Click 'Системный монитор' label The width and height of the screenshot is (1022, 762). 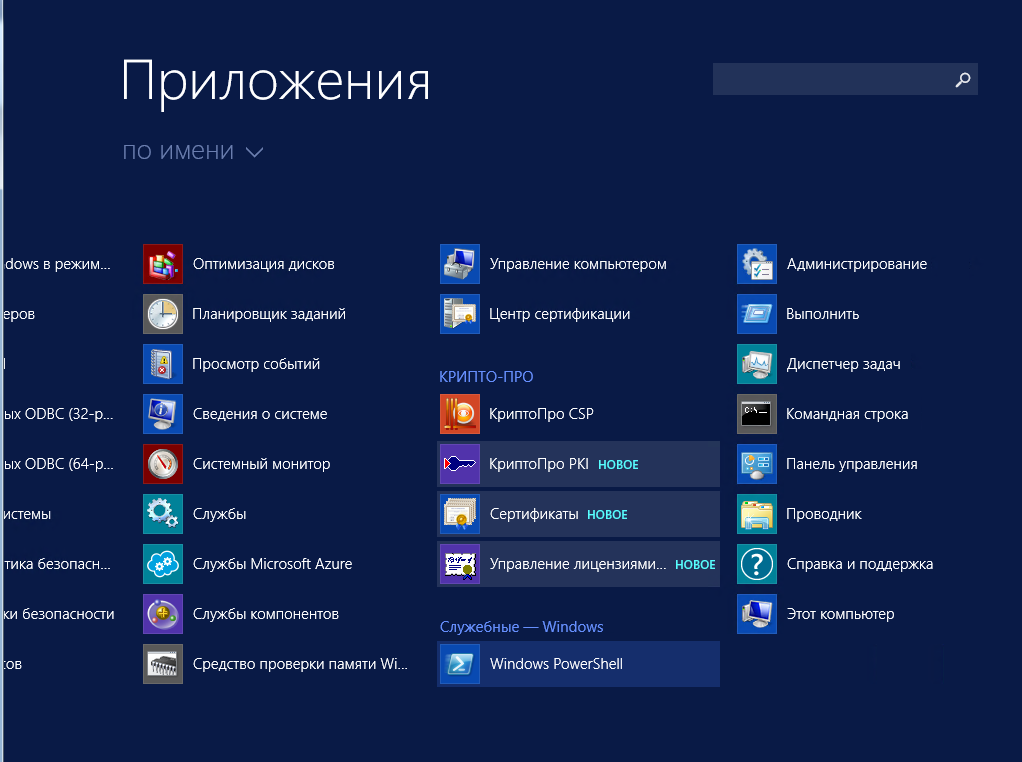coord(261,464)
